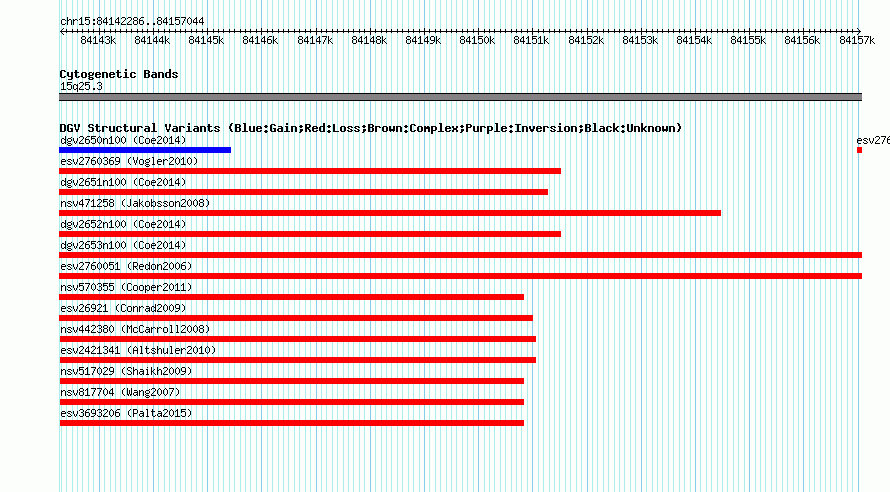Select the 15q25.3 band label
Image resolution: width=890 pixels, height=492 pixels.
[81, 86]
